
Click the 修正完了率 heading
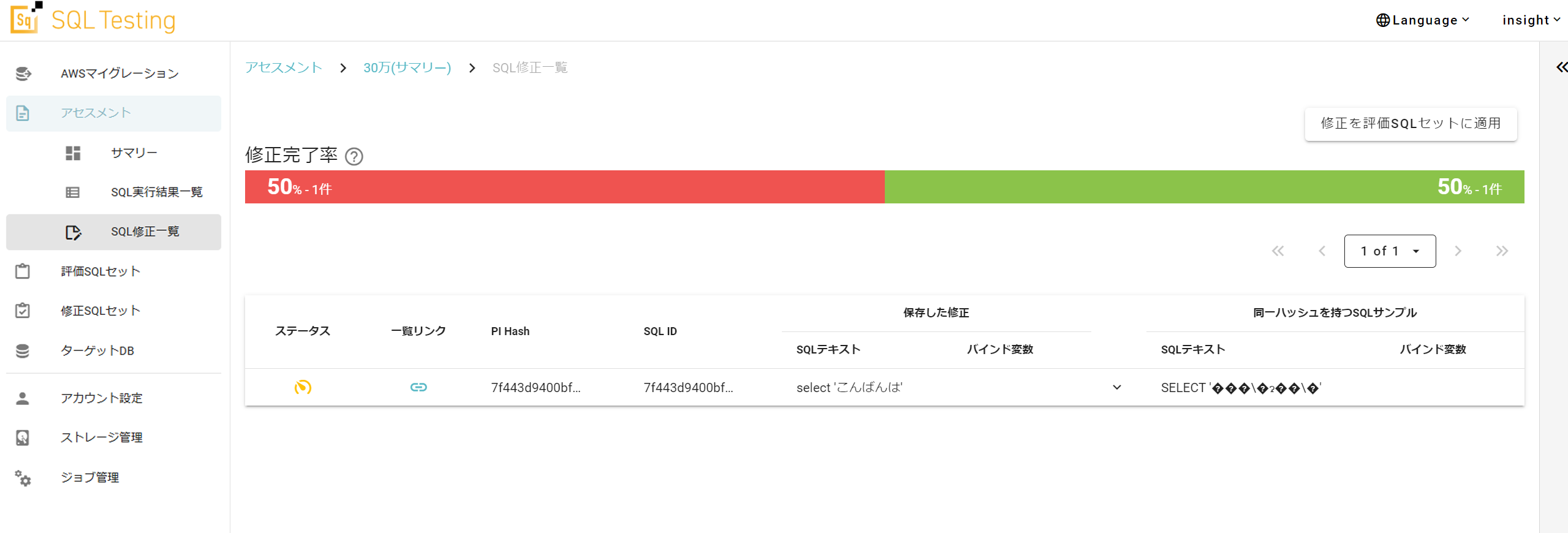click(x=292, y=155)
